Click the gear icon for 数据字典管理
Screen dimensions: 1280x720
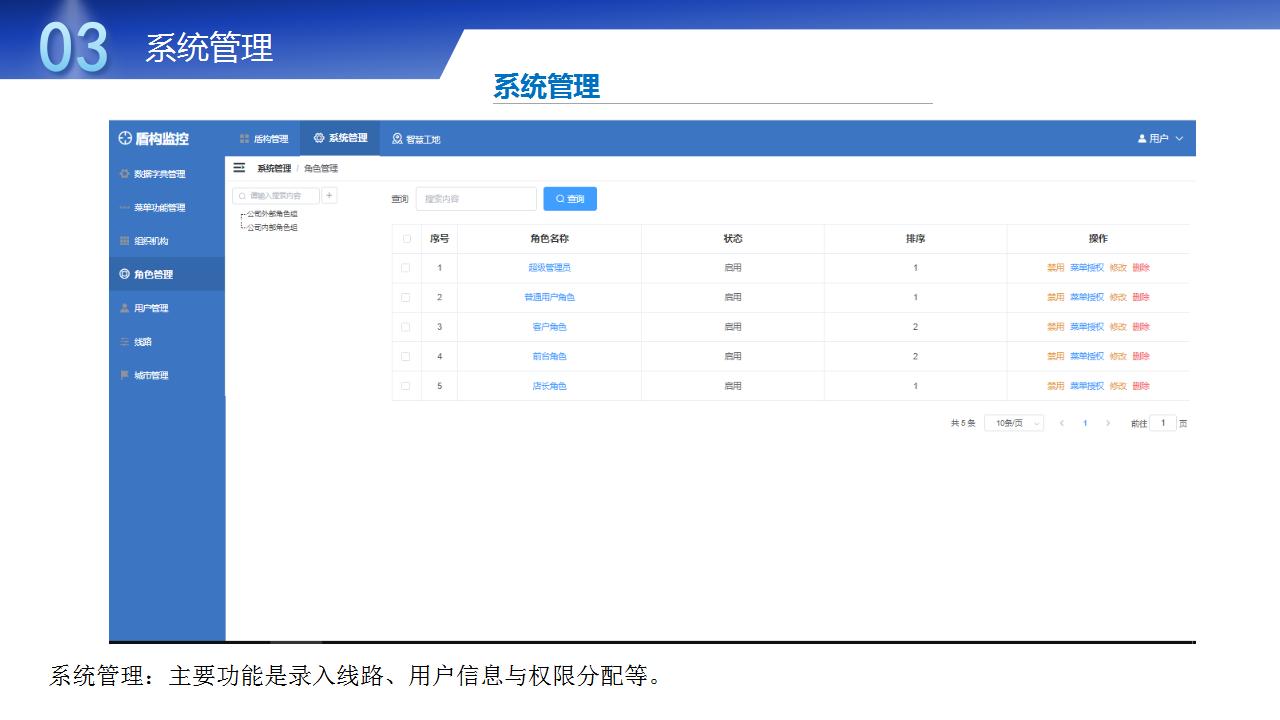124,174
